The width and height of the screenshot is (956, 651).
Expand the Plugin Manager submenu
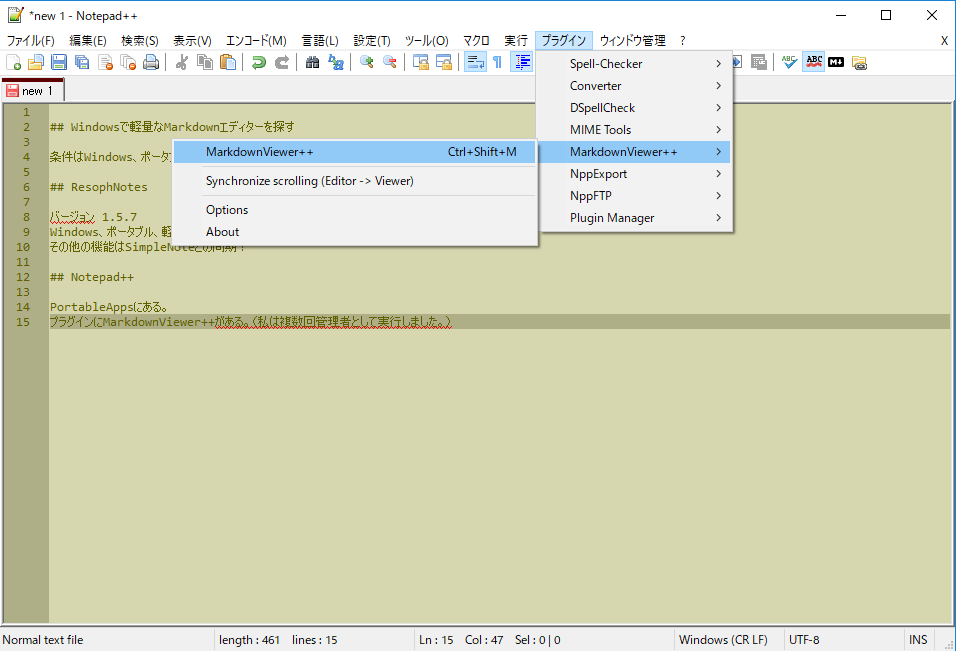point(634,217)
